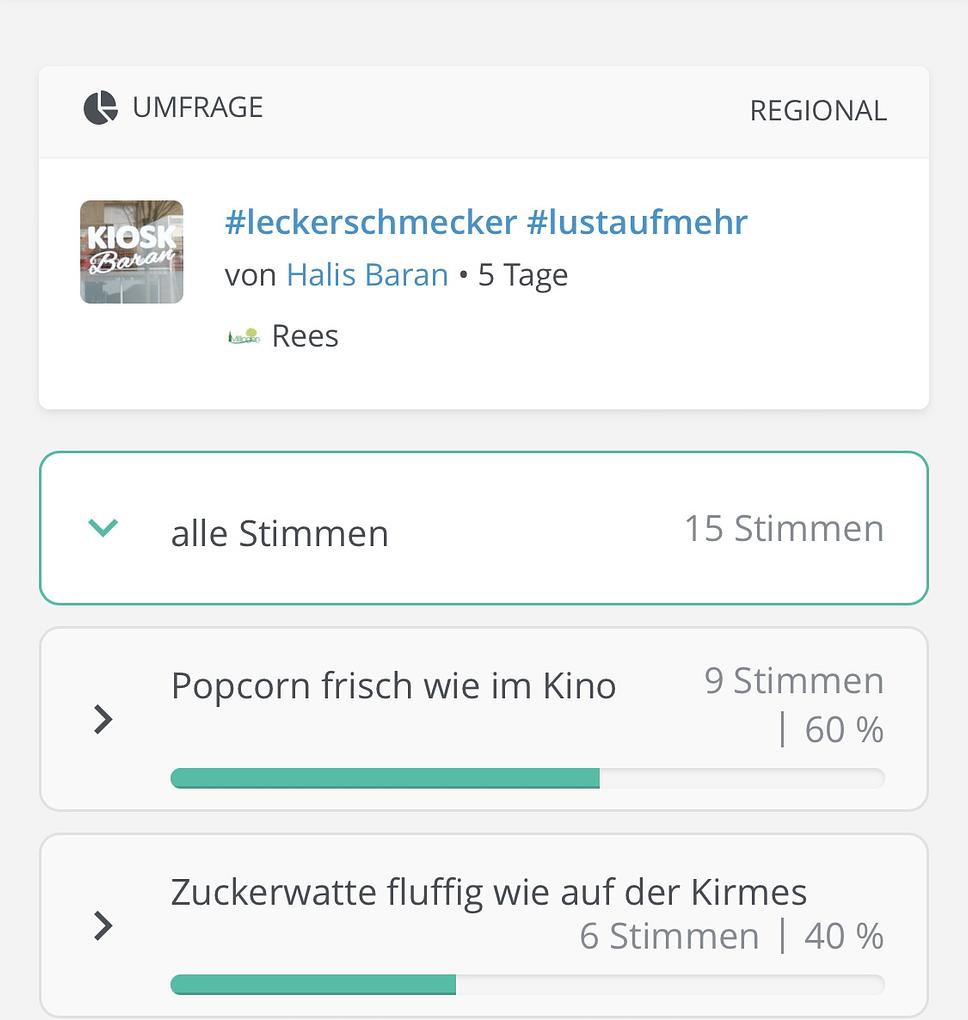
Task: Click the pie chart poll icon
Action: pyautogui.click(x=101, y=108)
